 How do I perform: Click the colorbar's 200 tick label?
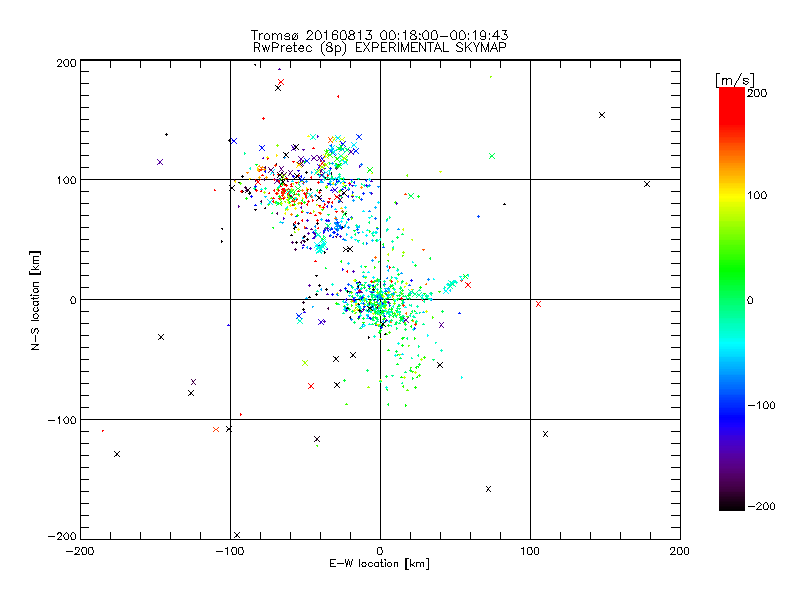coord(757,93)
